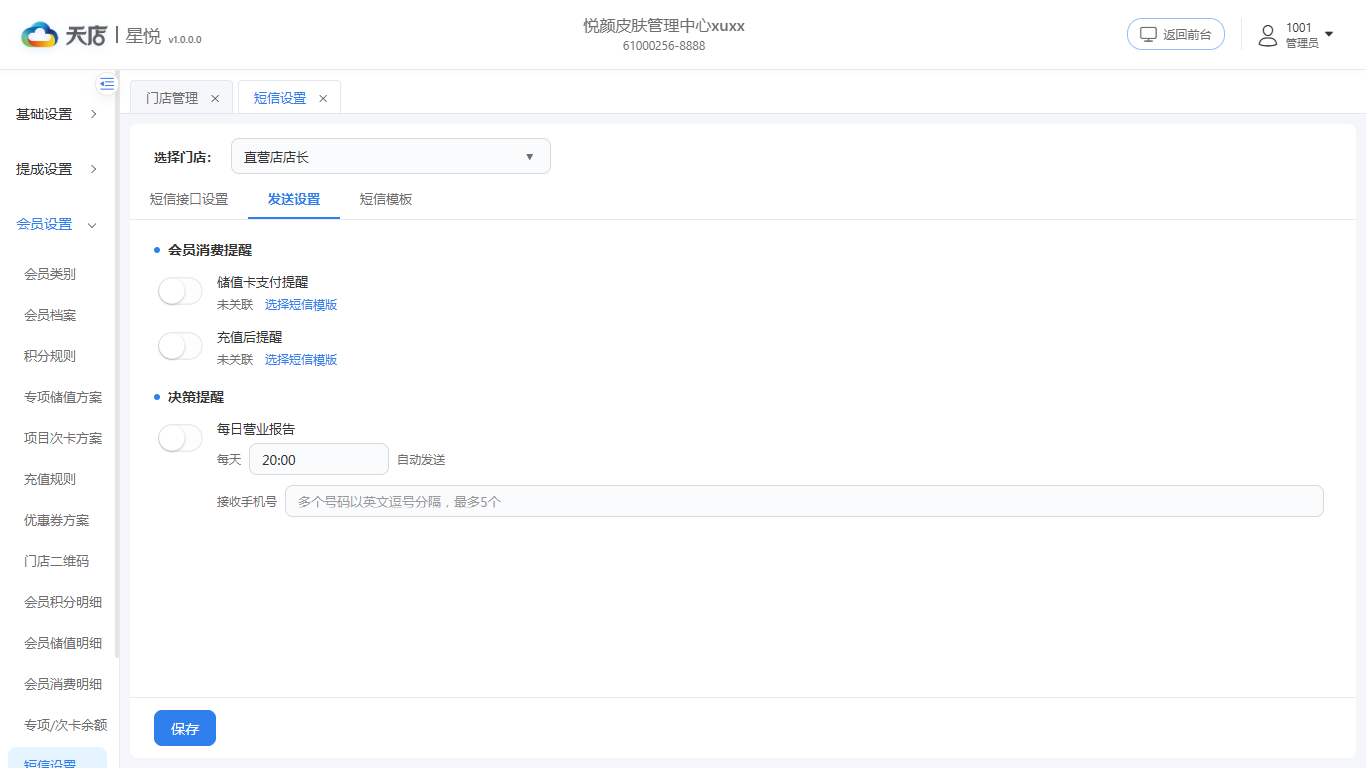
Task: Select 项目次卡方案 in the sidebar
Action: point(63,438)
